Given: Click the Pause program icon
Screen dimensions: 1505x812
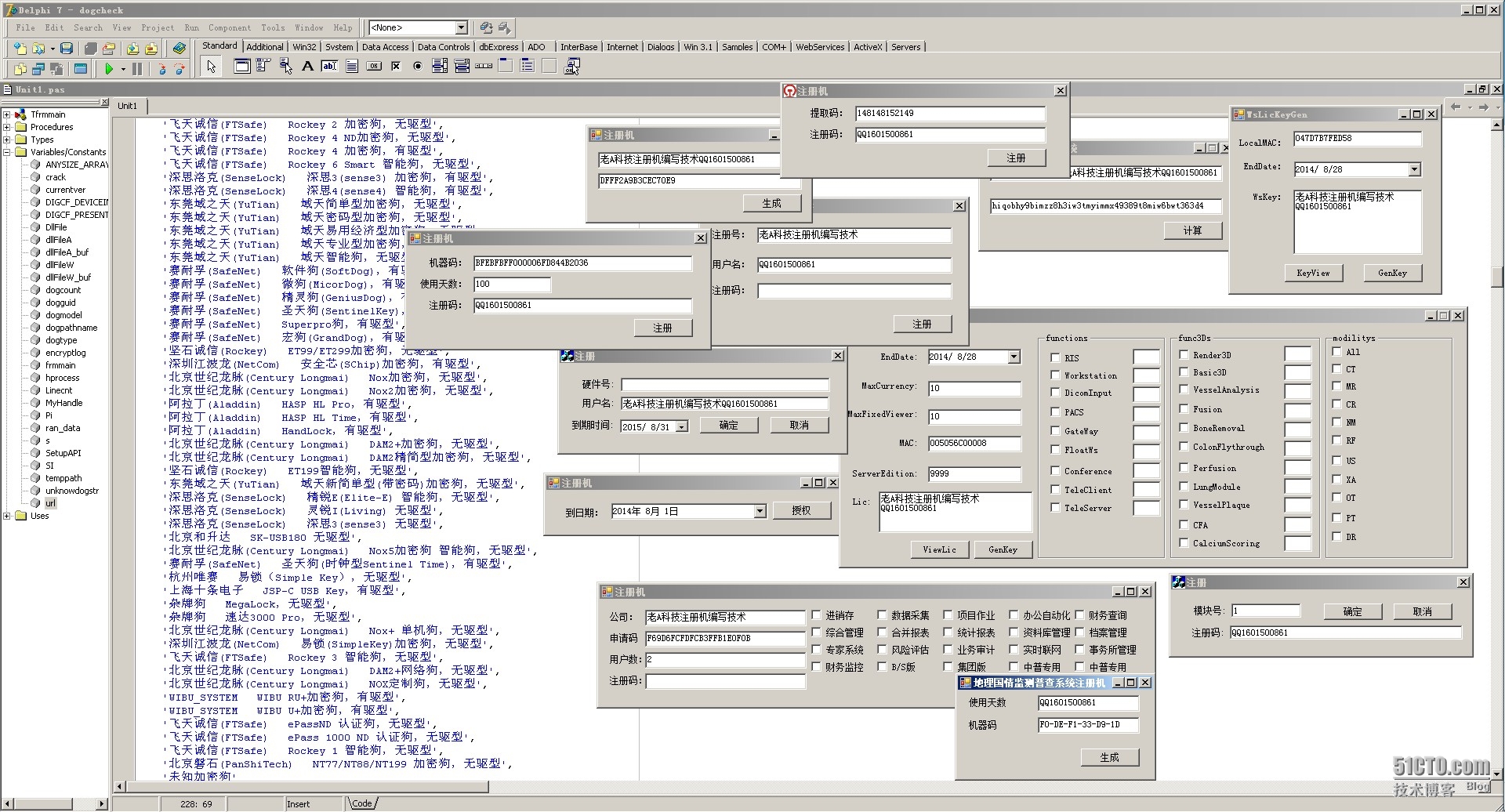Looking at the screenshot, I should coord(137,69).
